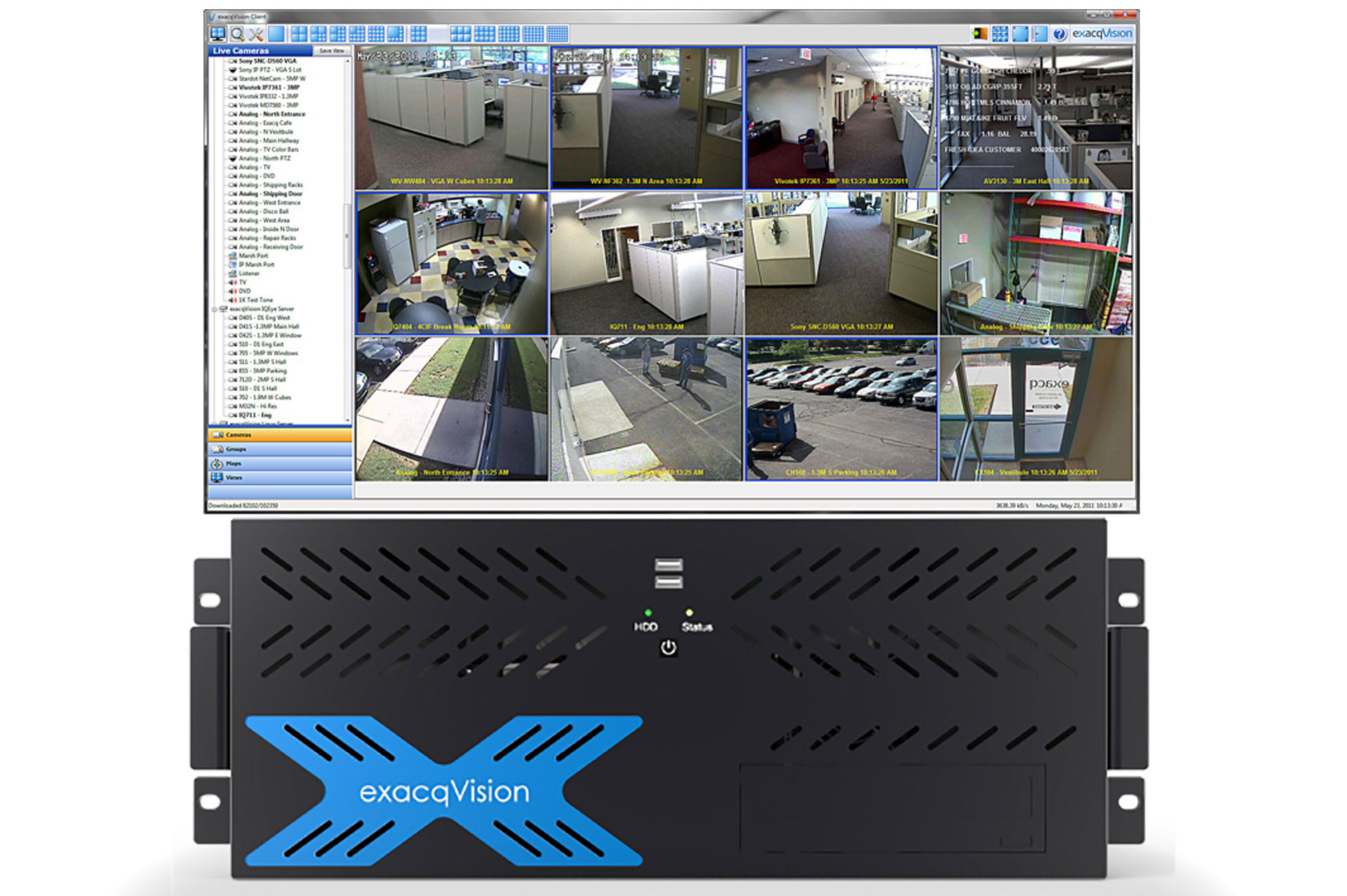Open the Search magnifier page
1347x896 pixels.
[237, 34]
